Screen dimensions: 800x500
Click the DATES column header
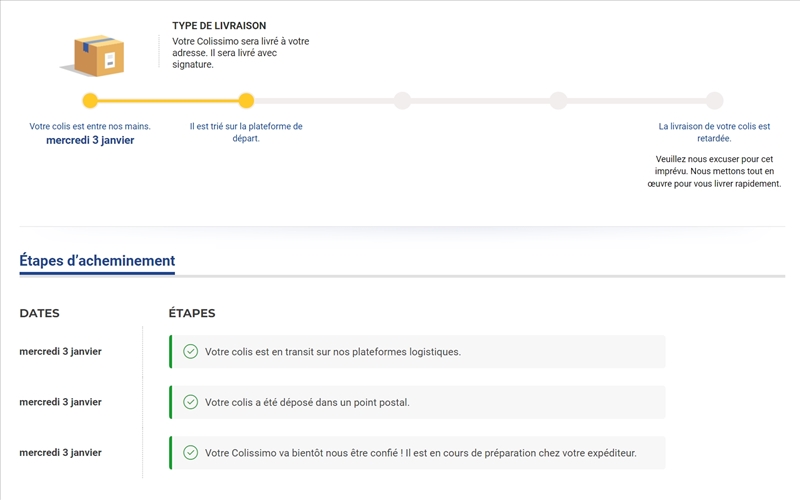tap(39, 313)
